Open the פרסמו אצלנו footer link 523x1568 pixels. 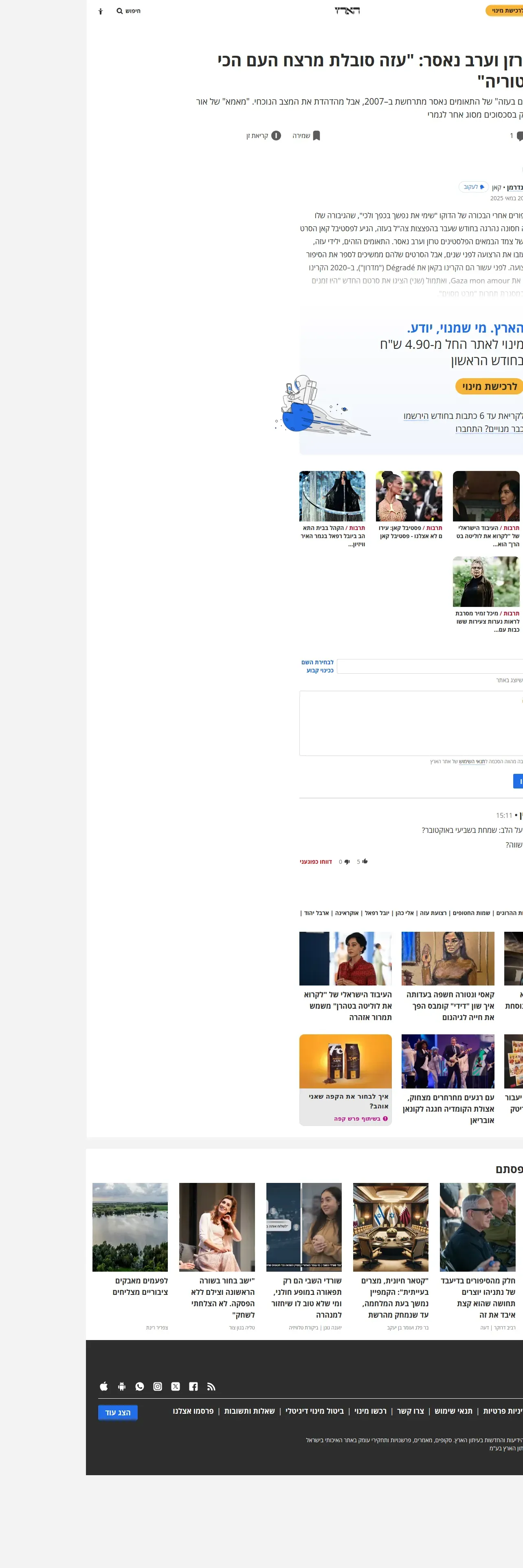click(x=193, y=1411)
